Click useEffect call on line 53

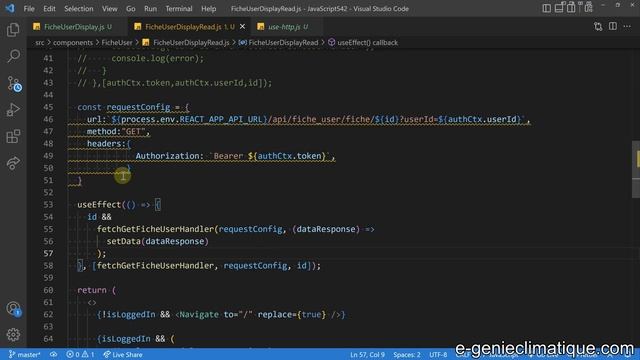[x=99, y=205]
